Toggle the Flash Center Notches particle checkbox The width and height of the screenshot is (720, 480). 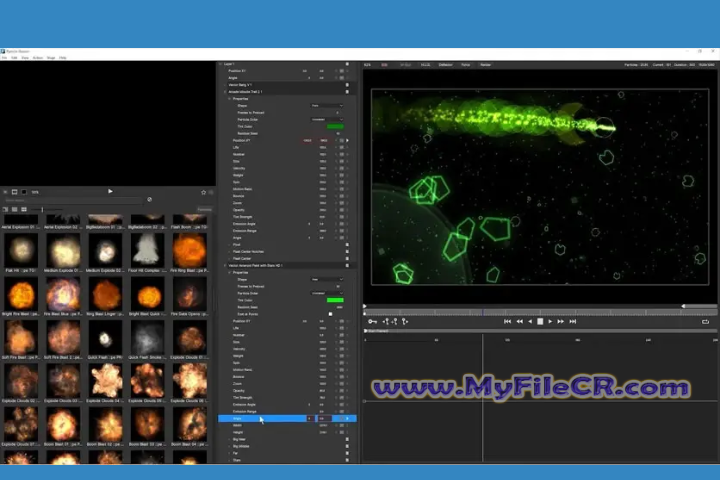coord(347,251)
